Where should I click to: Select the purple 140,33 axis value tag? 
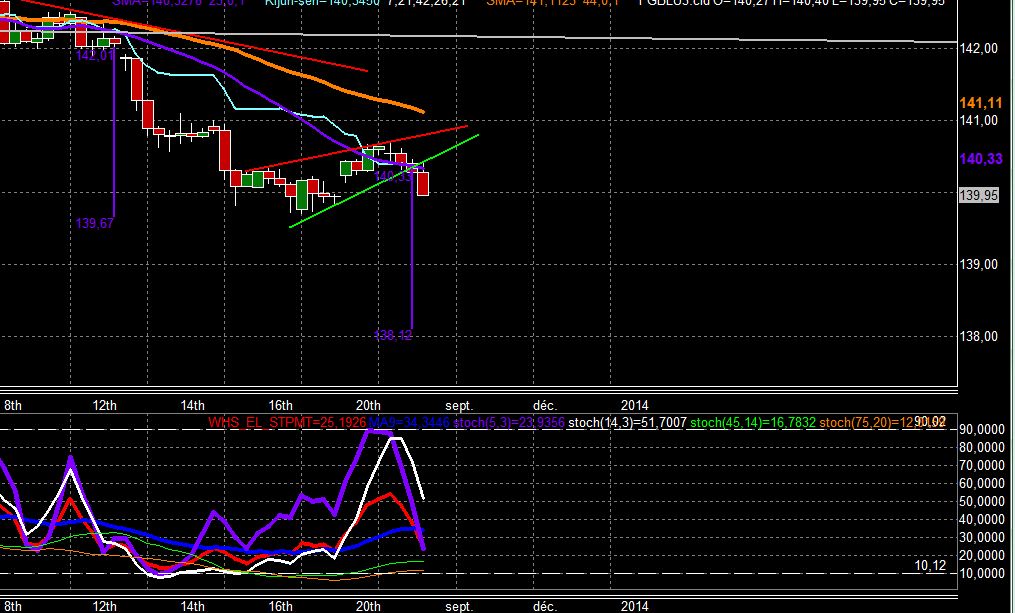(980, 159)
